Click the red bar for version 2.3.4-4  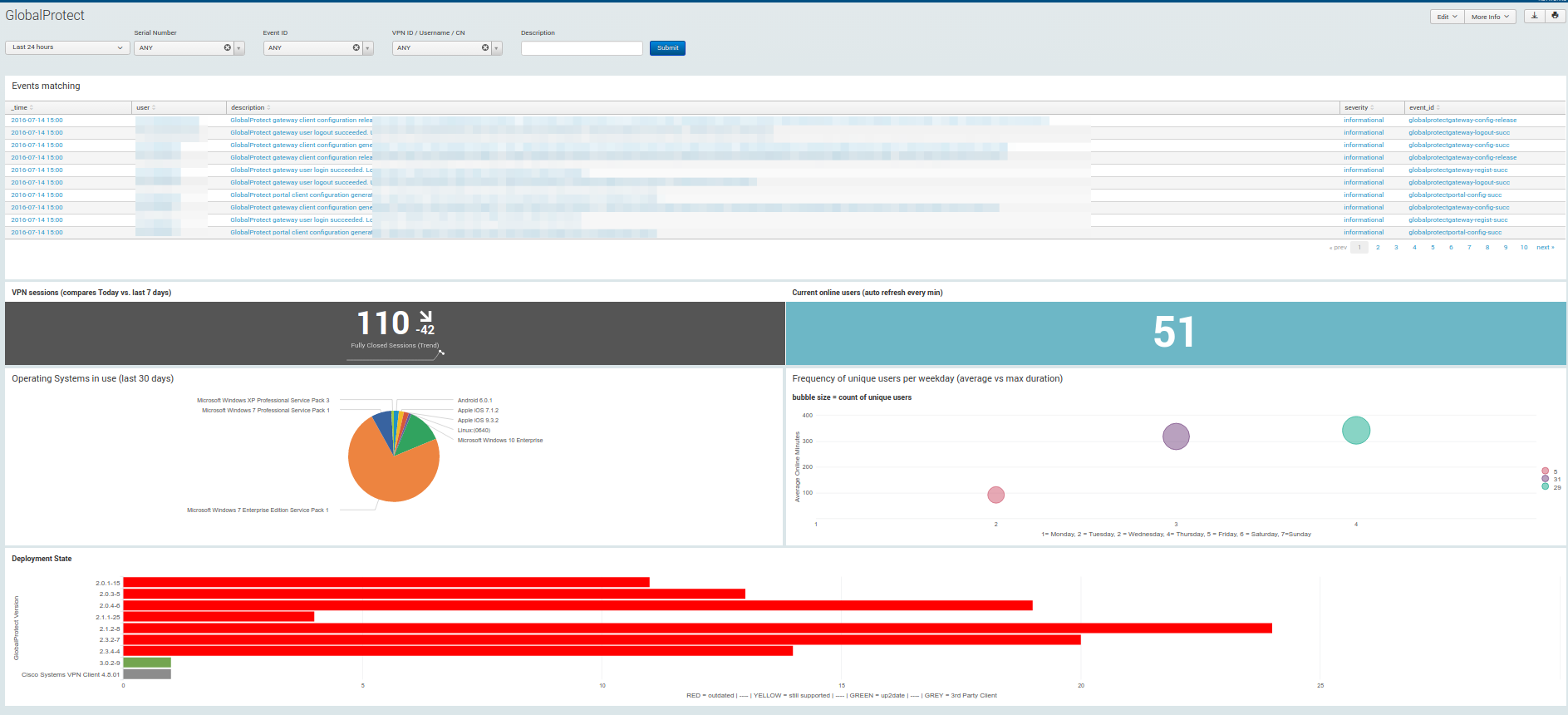click(458, 651)
